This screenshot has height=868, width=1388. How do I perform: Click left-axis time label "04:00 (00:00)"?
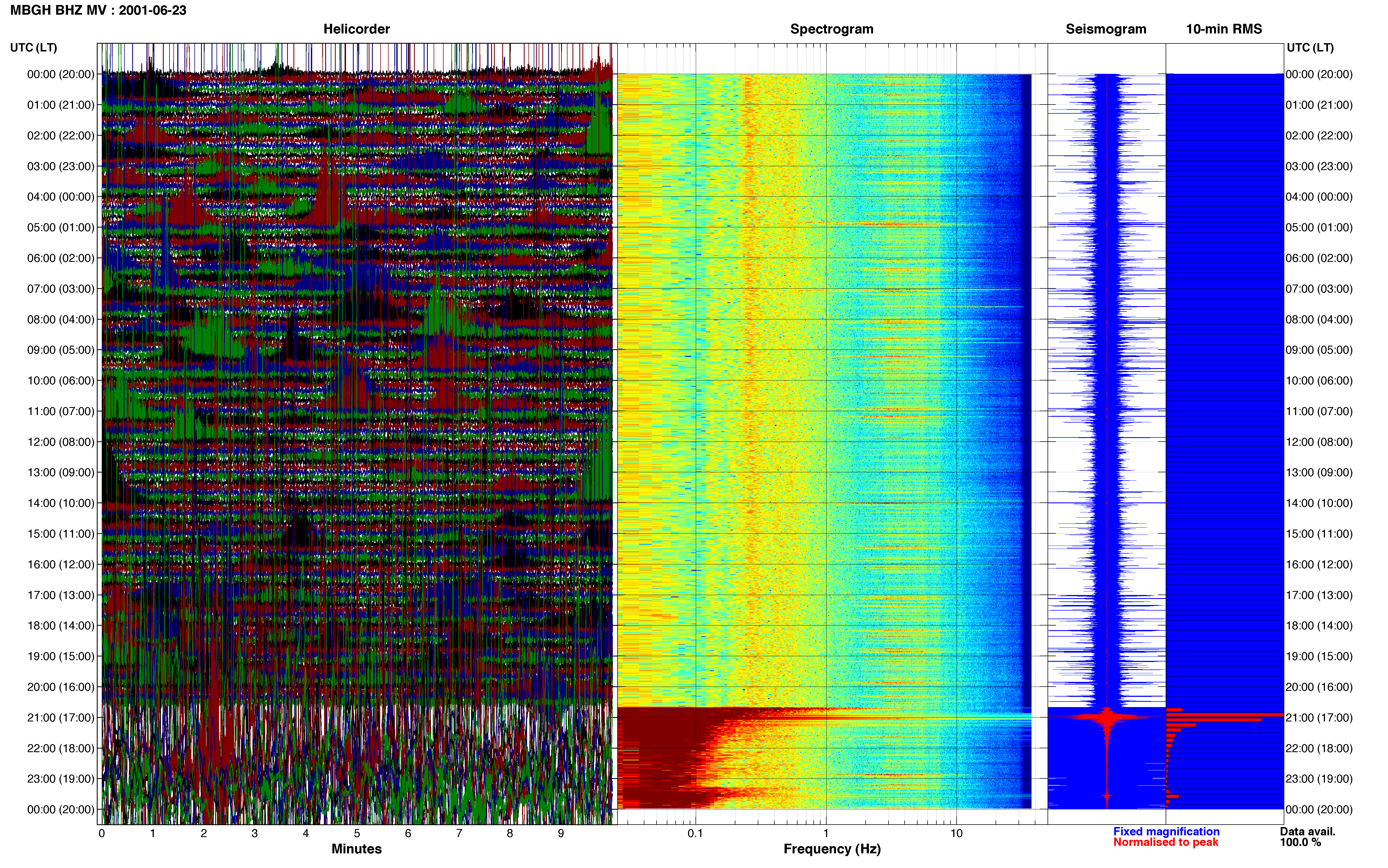click(x=61, y=197)
